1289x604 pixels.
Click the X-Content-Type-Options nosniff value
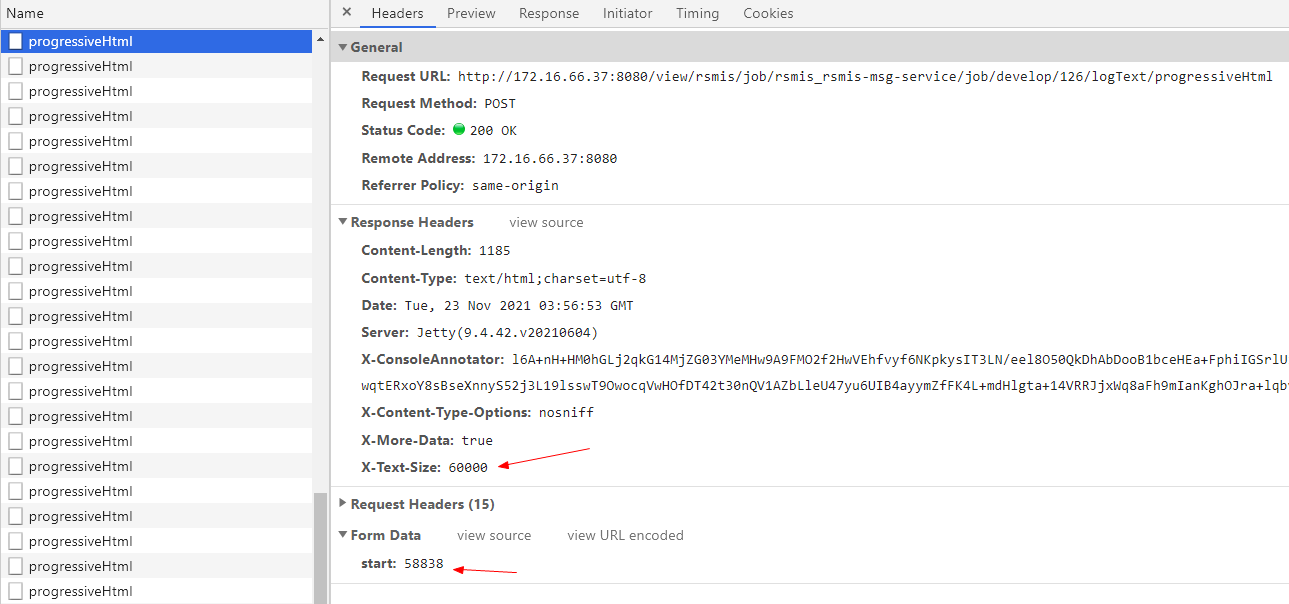click(565, 412)
